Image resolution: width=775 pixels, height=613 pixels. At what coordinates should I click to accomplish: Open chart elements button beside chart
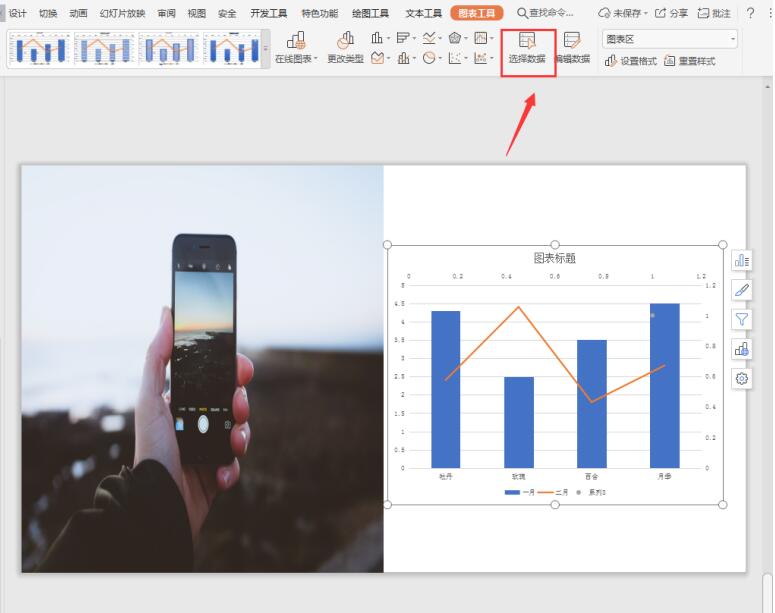pos(741,260)
